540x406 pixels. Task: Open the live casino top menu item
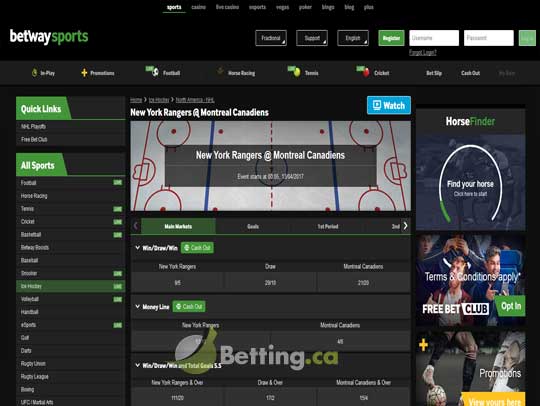(x=227, y=7)
